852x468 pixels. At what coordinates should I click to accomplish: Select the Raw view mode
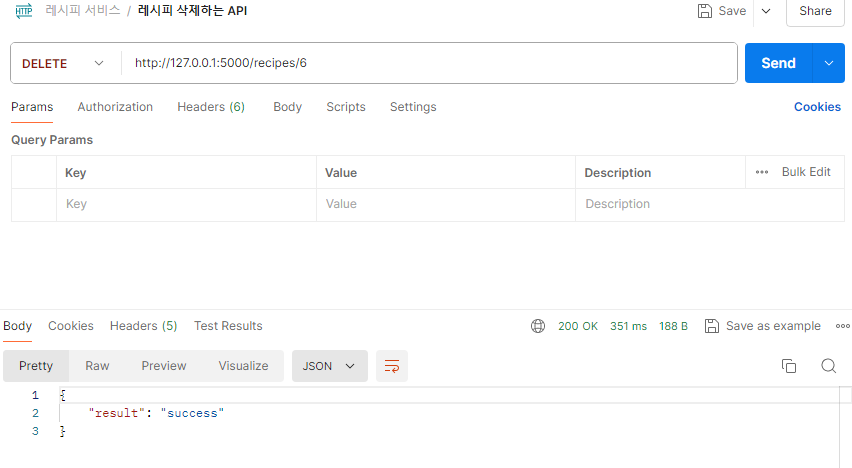[x=97, y=366]
